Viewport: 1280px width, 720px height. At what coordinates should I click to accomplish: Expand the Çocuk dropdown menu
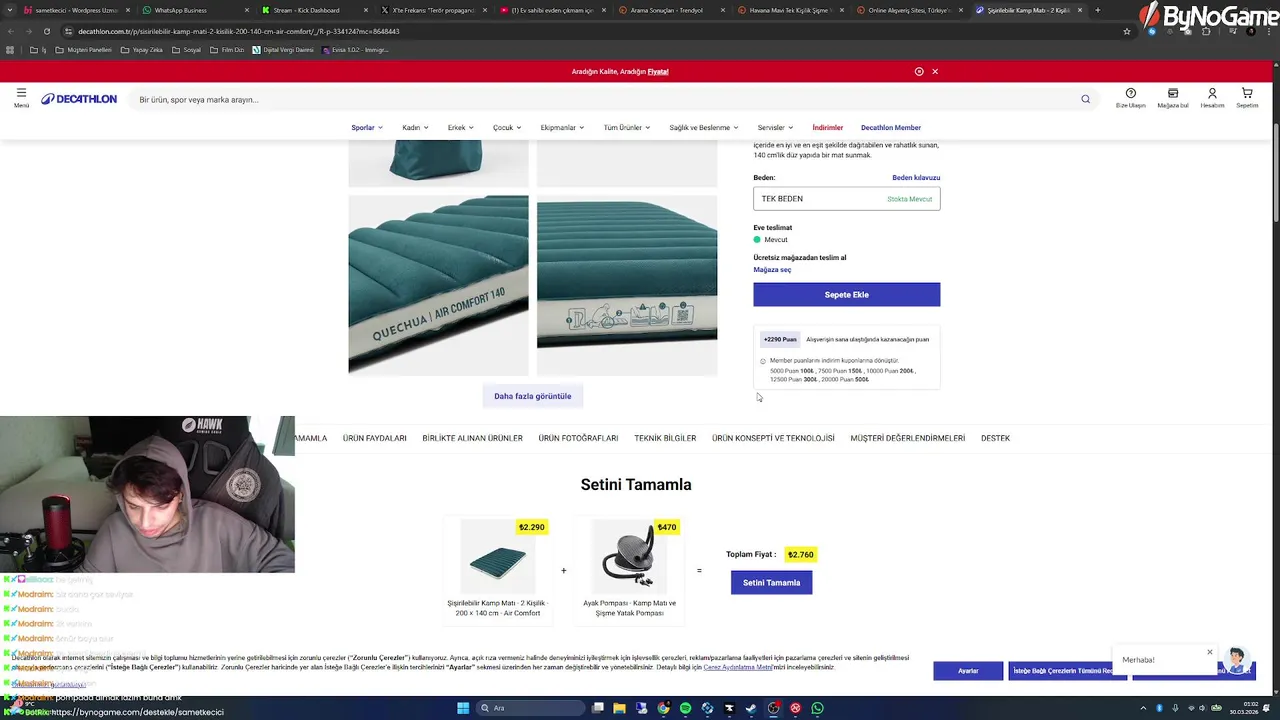[x=507, y=127]
